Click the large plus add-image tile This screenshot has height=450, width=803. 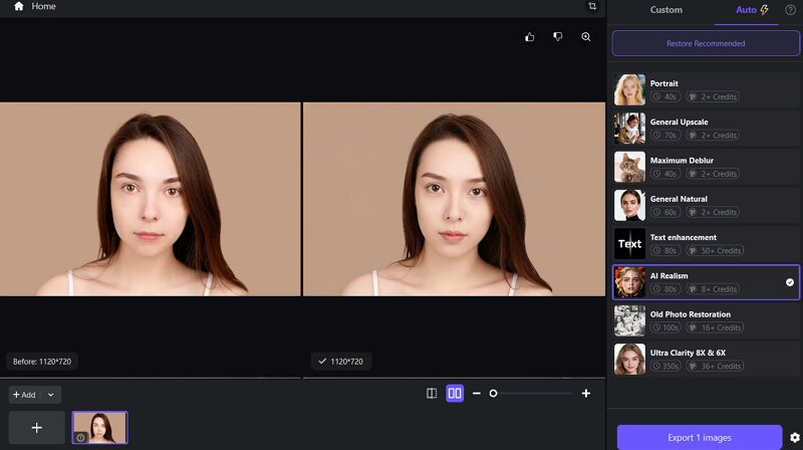coord(37,427)
